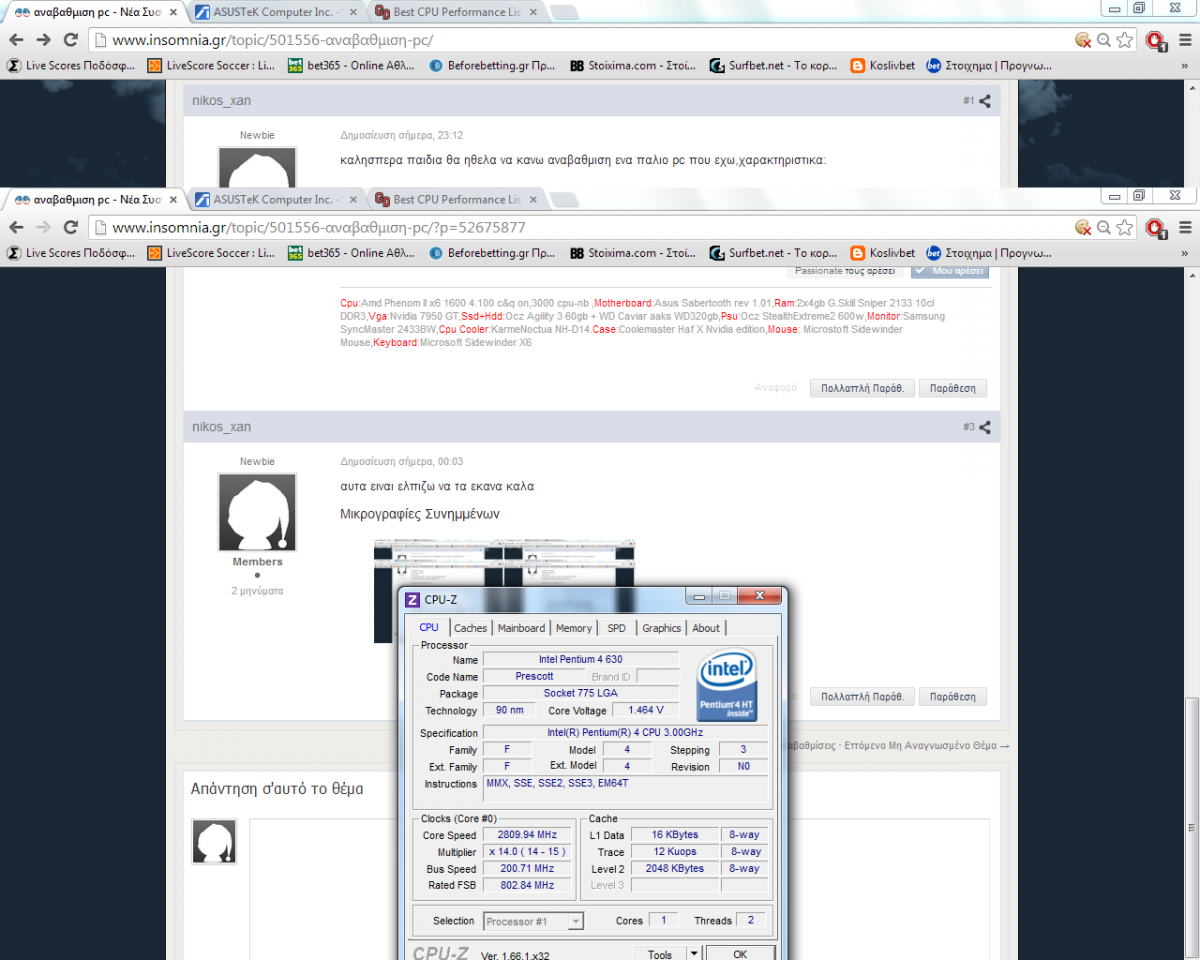The width and height of the screenshot is (1200, 960).
Task: Click blocked-cookie icon in the p=52675877 address bar
Action: click(x=1083, y=228)
